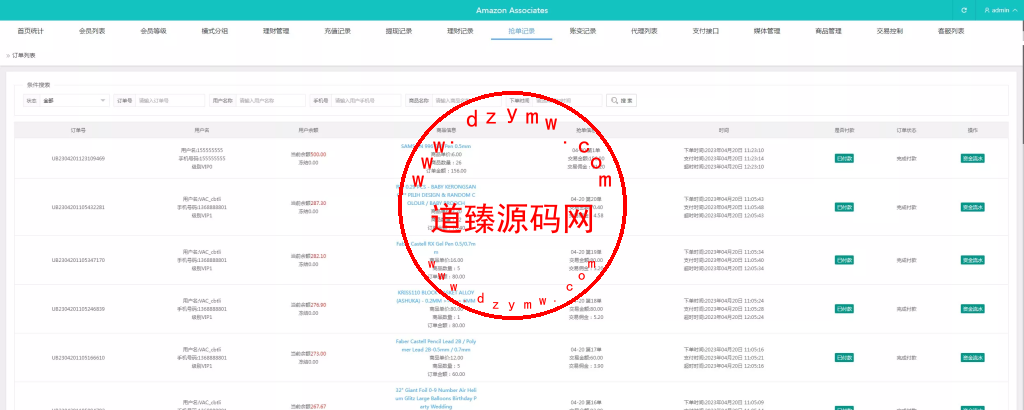Open the 提现记录 menu item
The width and height of the screenshot is (1024, 410).
[x=398, y=31]
